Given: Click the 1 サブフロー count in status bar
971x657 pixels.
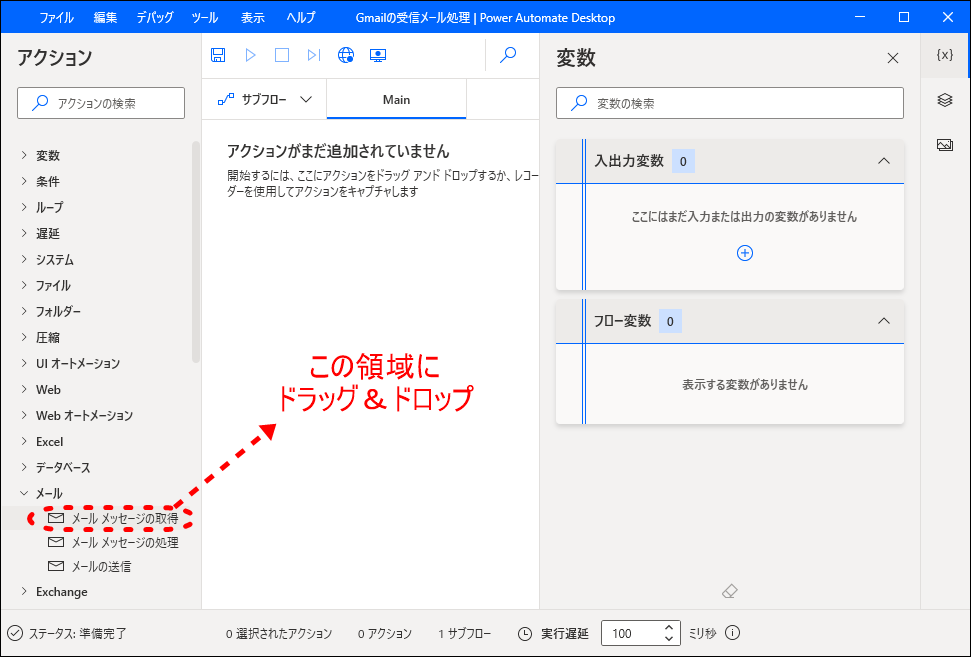Looking at the screenshot, I should [x=464, y=633].
